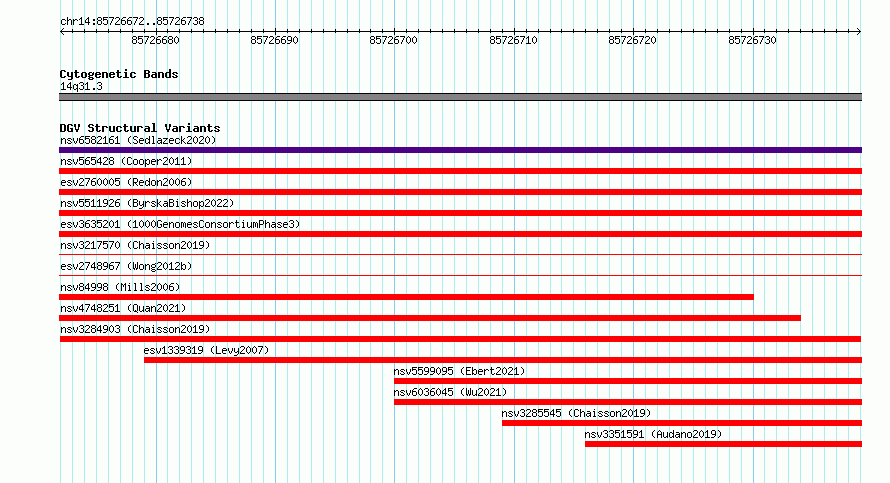The height and width of the screenshot is (483, 890).
Task: Click the red nsv4748251 variant bar
Action: click(x=430, y=318)
